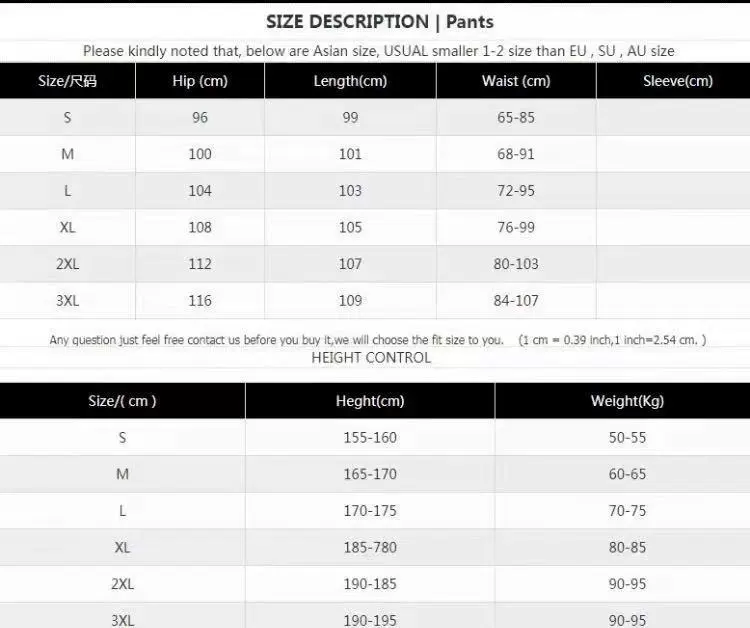
Task: Click the Heght(cm) column header
Action: [370, 401]
